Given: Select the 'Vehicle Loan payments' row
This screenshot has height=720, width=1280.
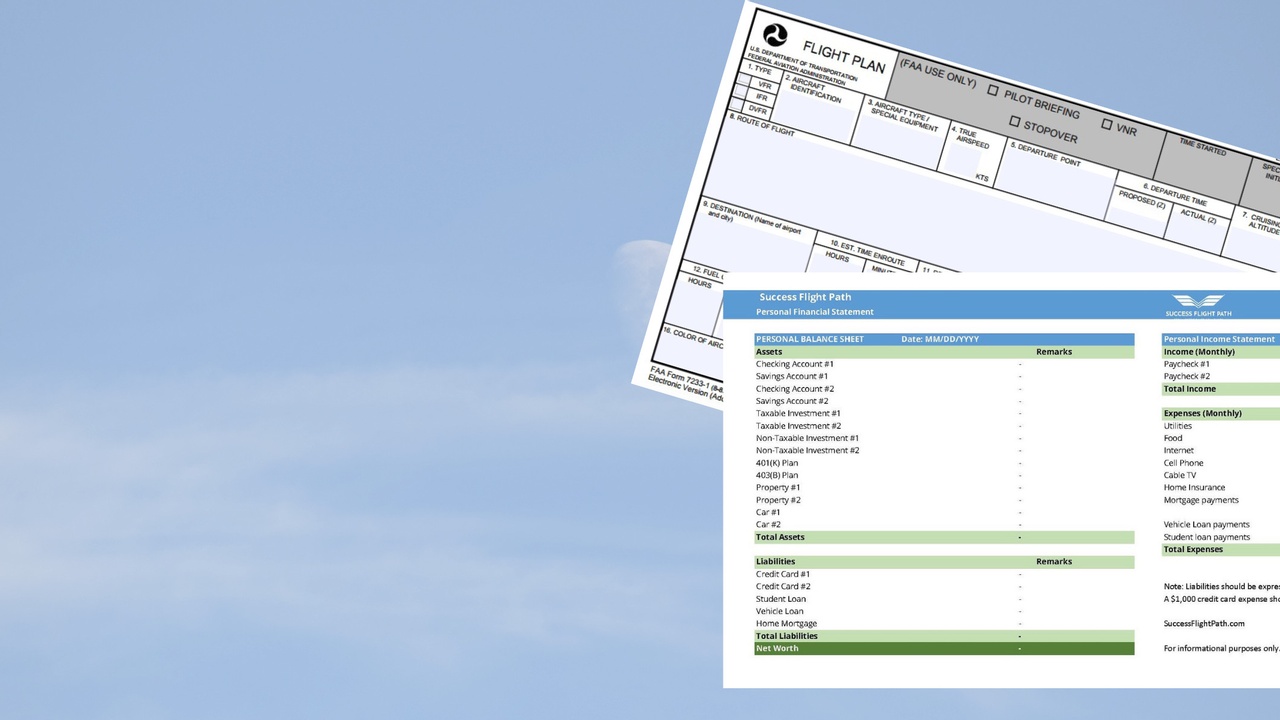Looking at the screenshot, I should click(x=1220, y=524).
